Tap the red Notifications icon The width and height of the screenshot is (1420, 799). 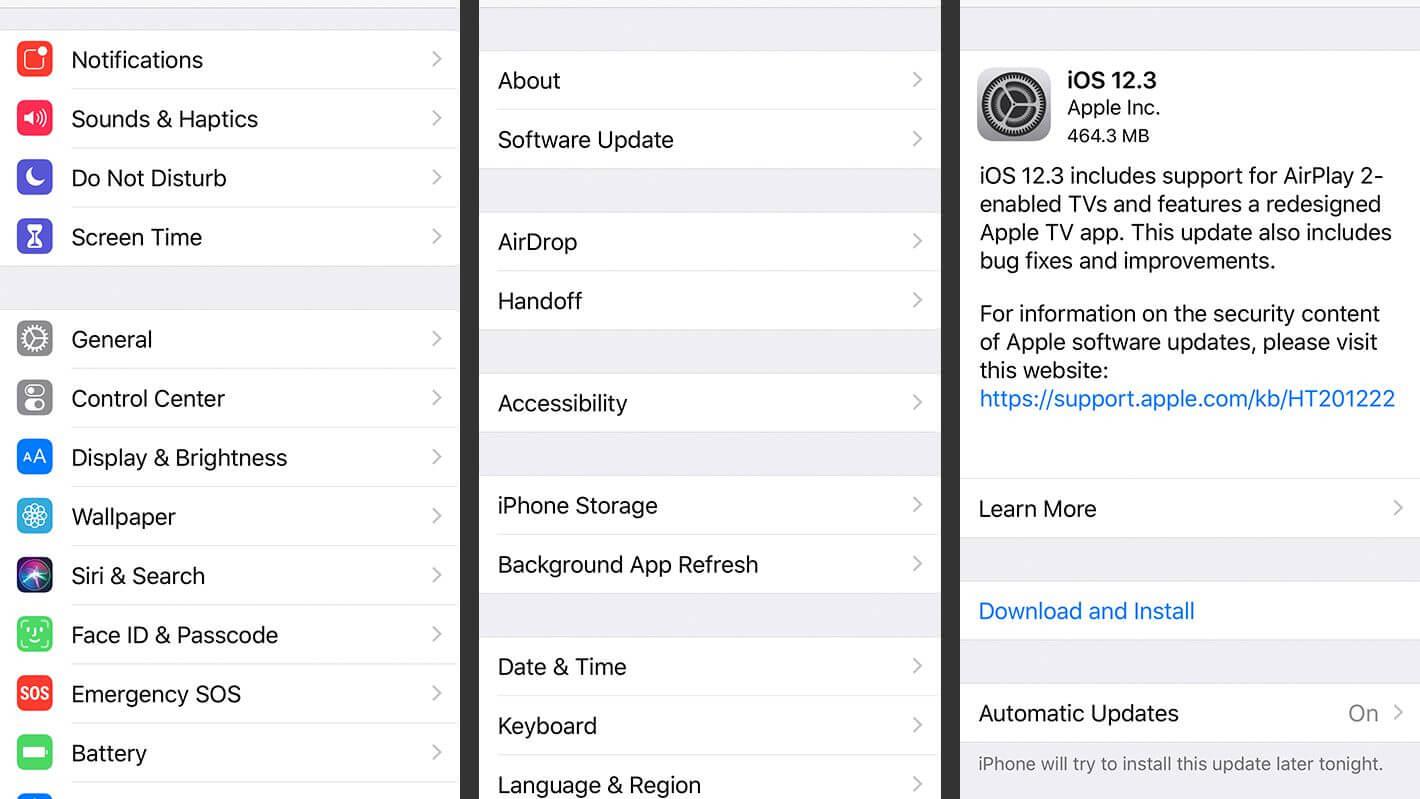(x=35, y=60)
